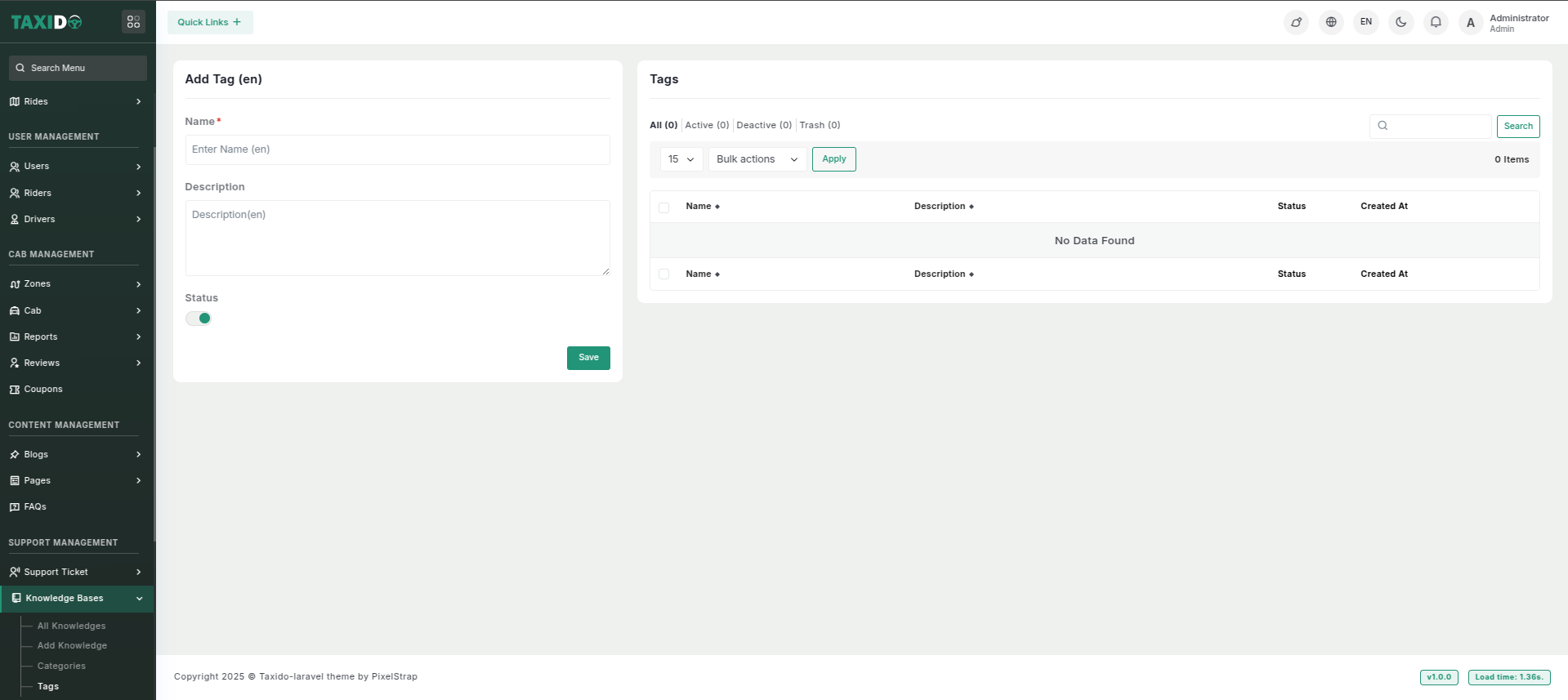Switch to the Trash (0) filter
Viewport: 1568px width, 700px height.
[x=820, y=125]
